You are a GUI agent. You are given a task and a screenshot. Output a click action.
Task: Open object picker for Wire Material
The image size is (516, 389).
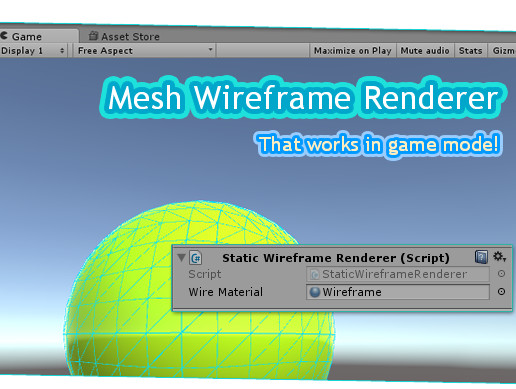(501, 292)
